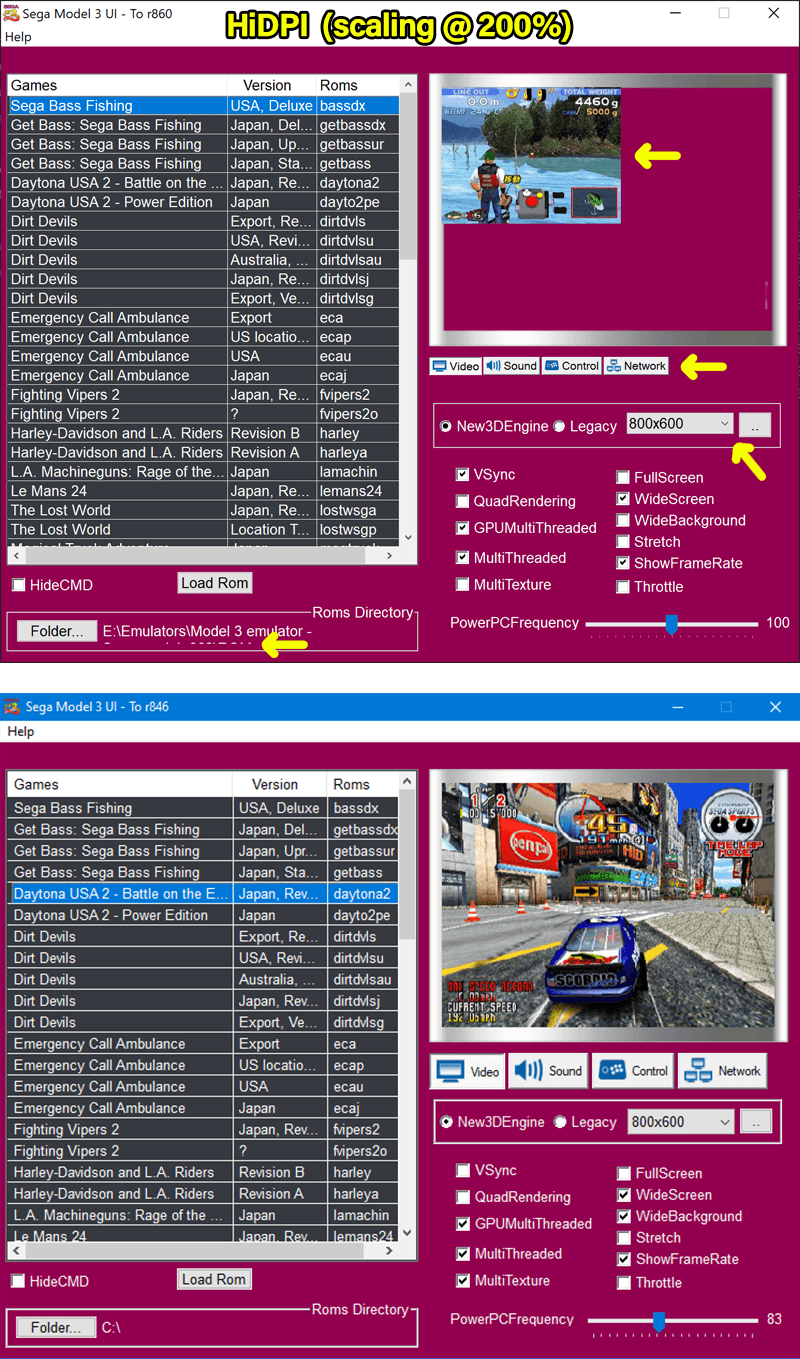Screen dimensions: 800x1359
Task: Click the fishing game preview in r860 window
Action: (531, 155)
